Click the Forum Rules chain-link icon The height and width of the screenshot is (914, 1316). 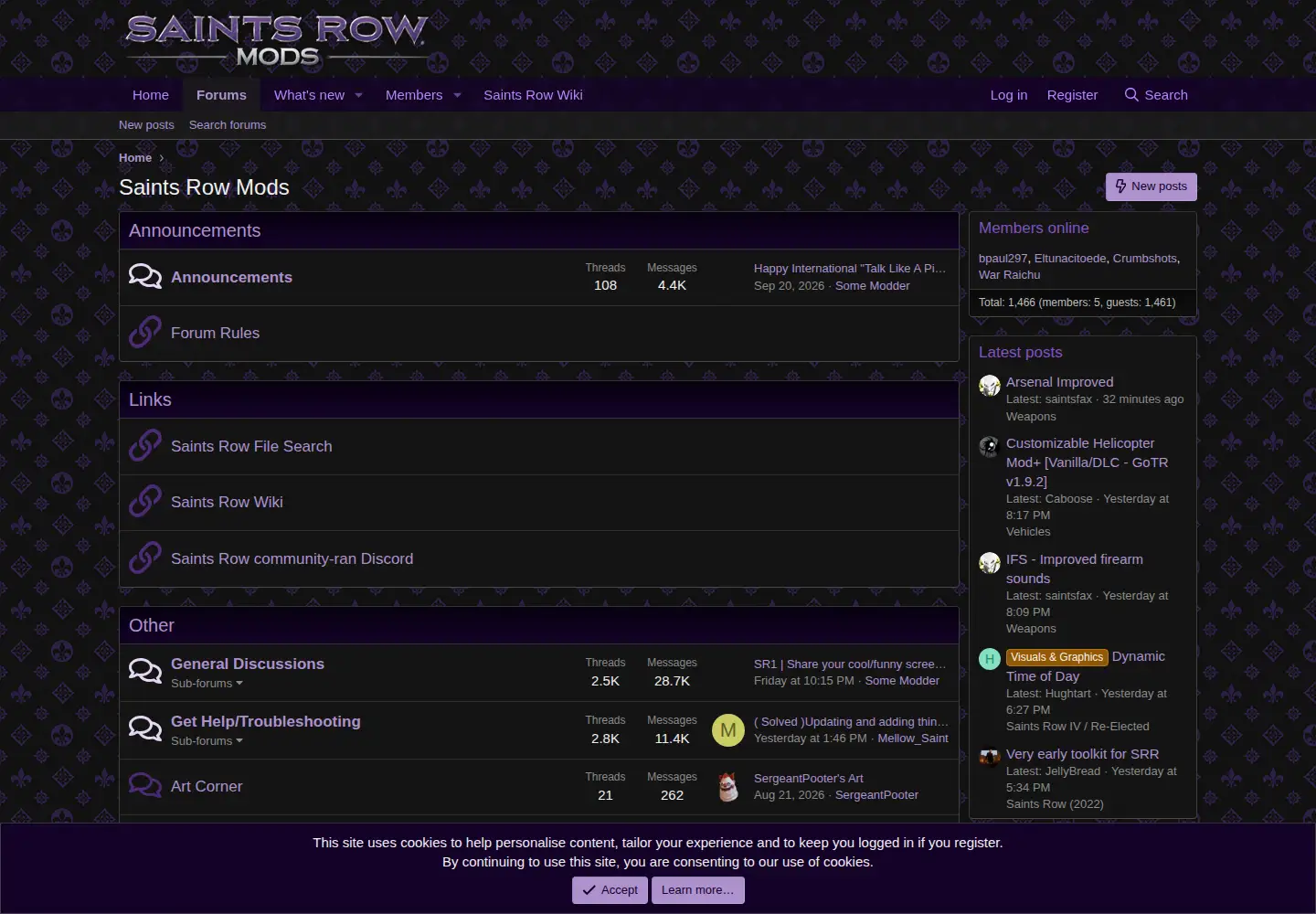pyautogui.click(x=145, y=333)
